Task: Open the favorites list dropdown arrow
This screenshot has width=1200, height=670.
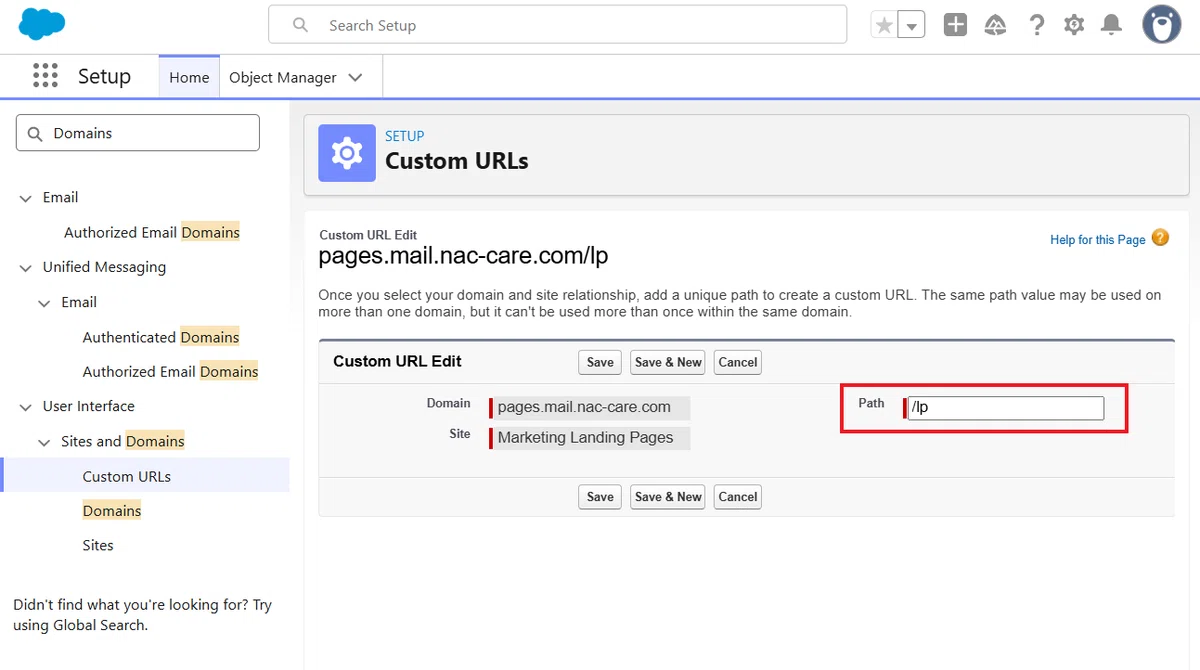Action: tap(911, 25)
